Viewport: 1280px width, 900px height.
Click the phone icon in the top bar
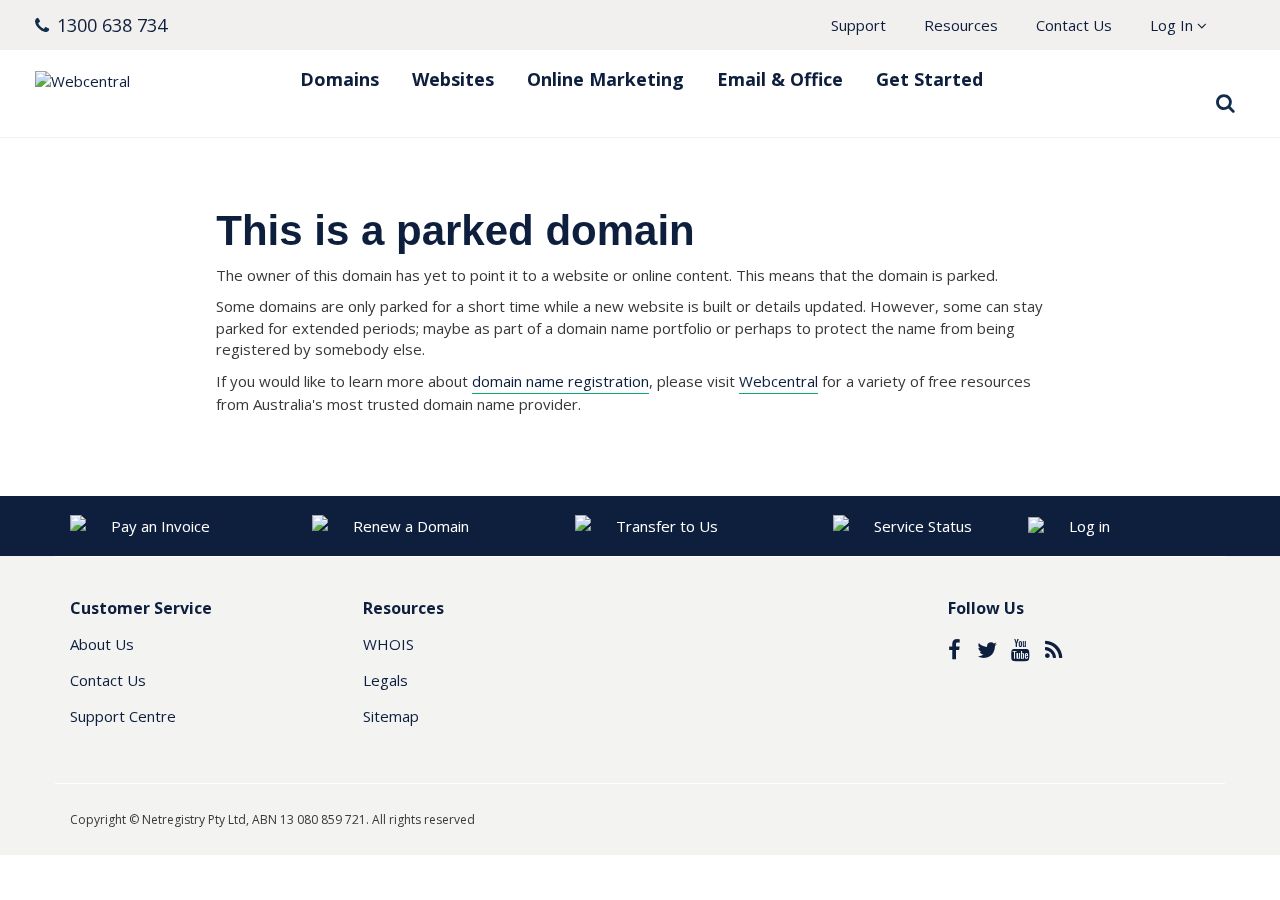[42, 25]
